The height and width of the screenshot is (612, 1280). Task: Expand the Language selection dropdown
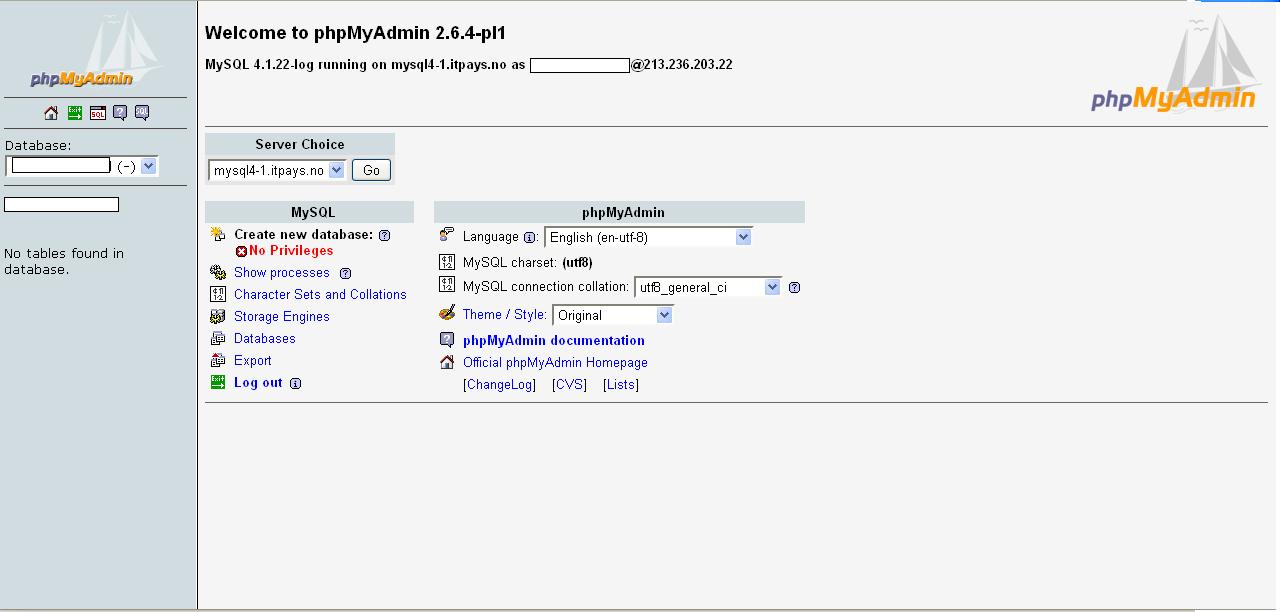[x=648, y=237]
